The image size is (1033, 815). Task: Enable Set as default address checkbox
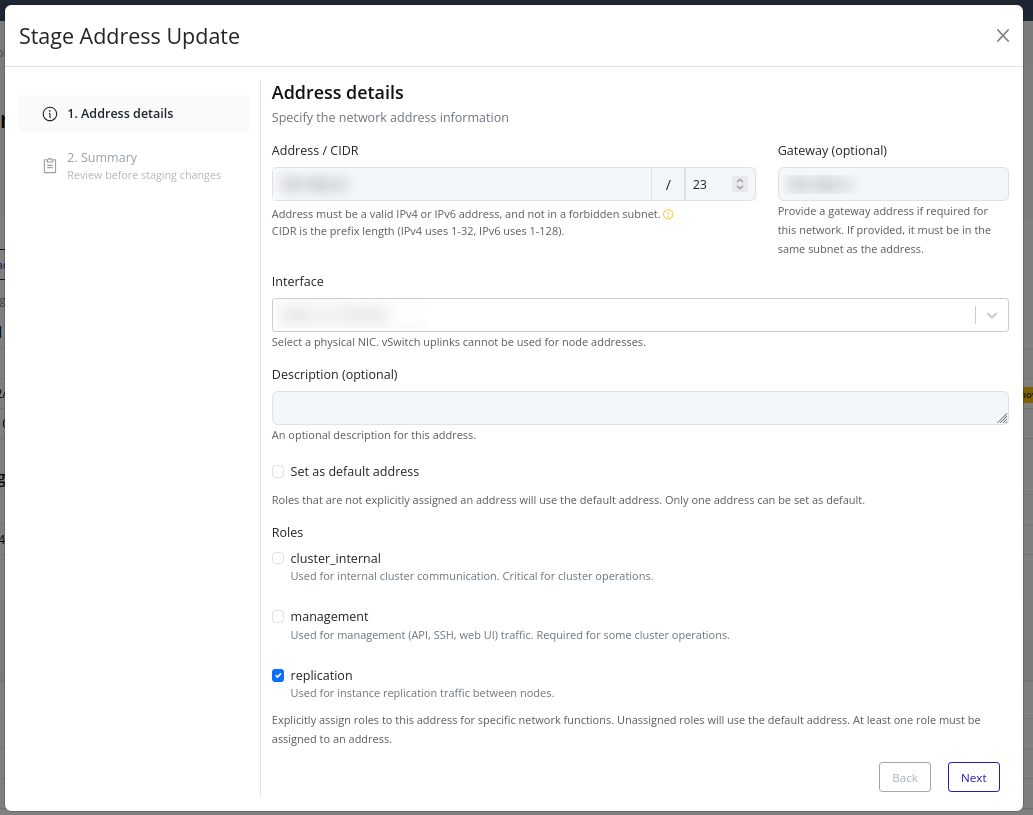pyautogui.click(x=278, y=471)
